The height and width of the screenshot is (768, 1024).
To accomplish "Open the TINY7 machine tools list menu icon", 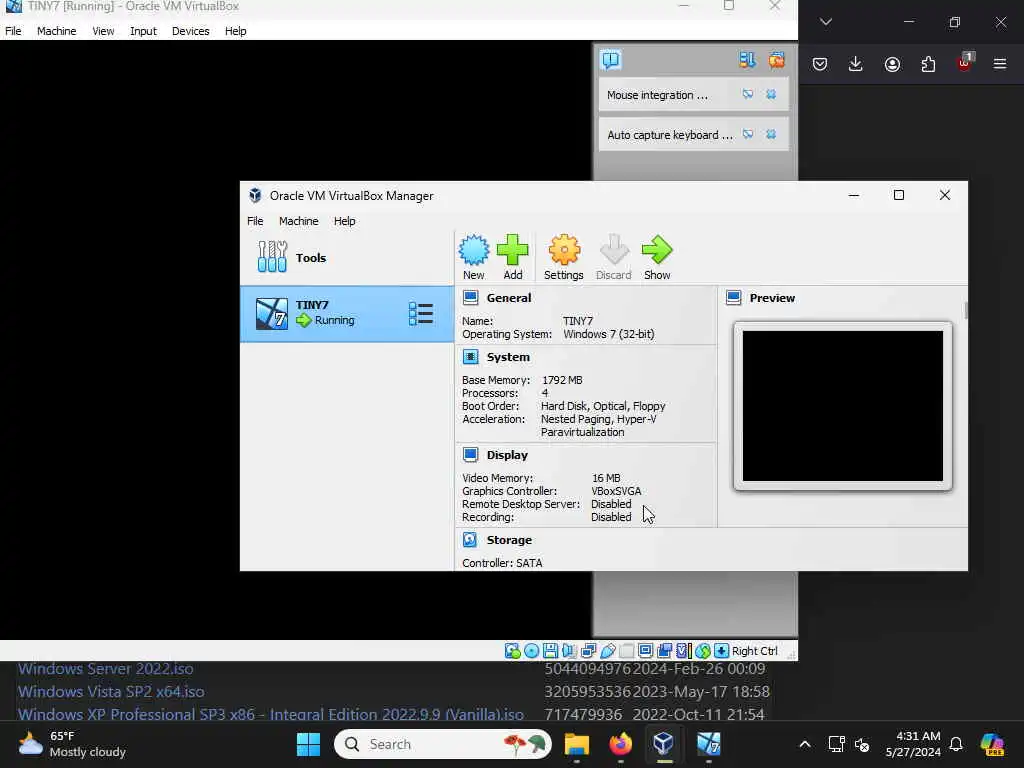I will [x=421, y=313].
